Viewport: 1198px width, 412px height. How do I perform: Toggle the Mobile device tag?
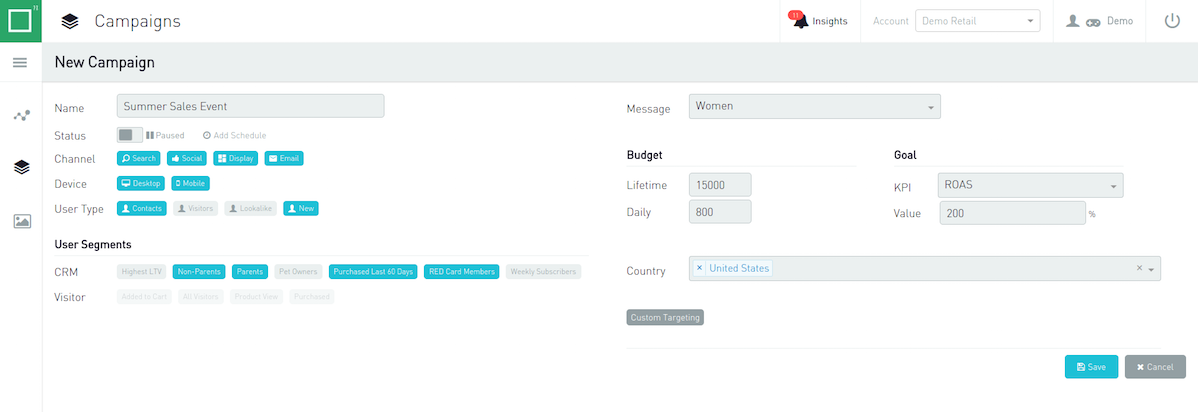[x=190, y=183]
